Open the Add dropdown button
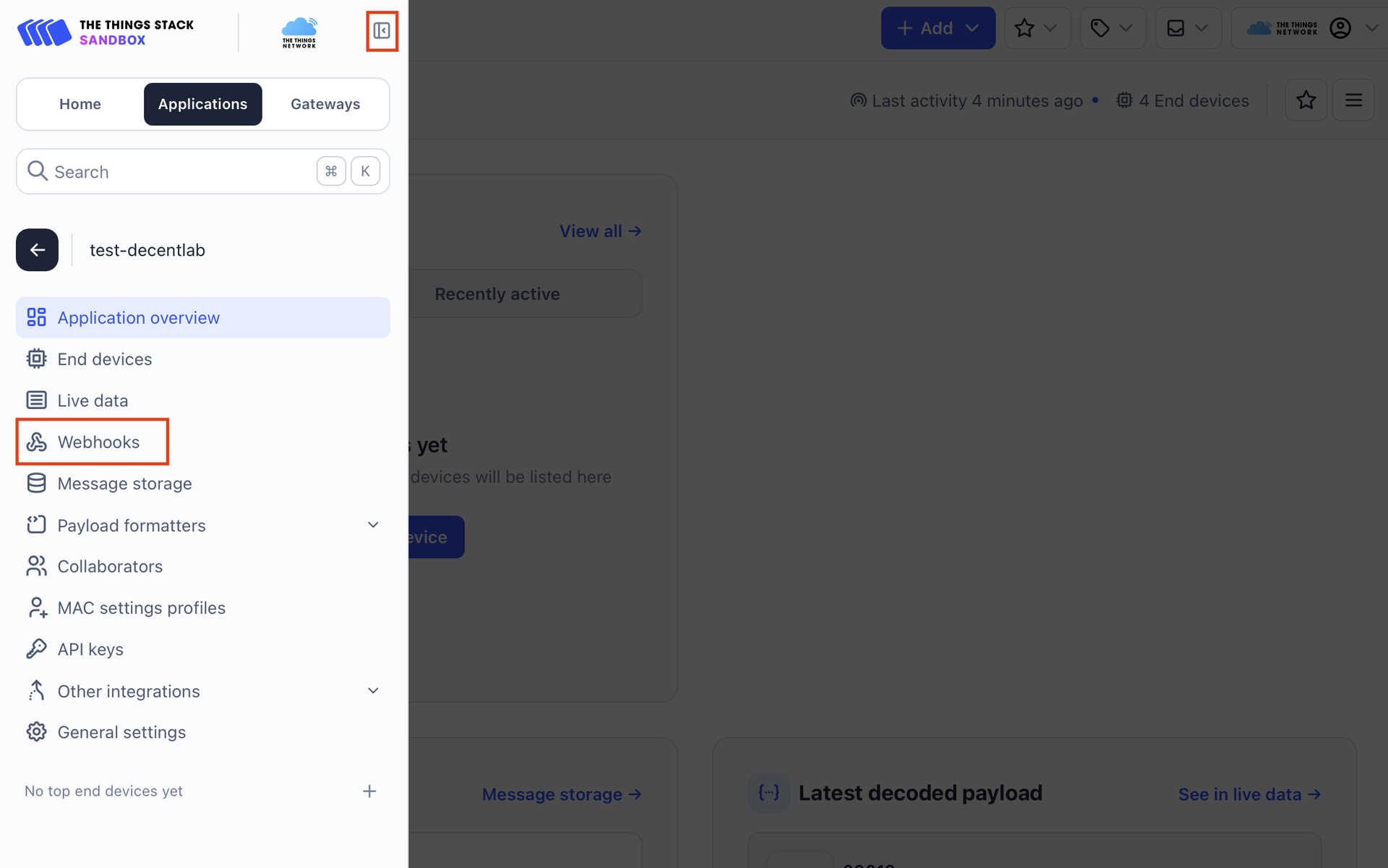This screenshot has width=1388, height=868. click(x=938, y=28)
